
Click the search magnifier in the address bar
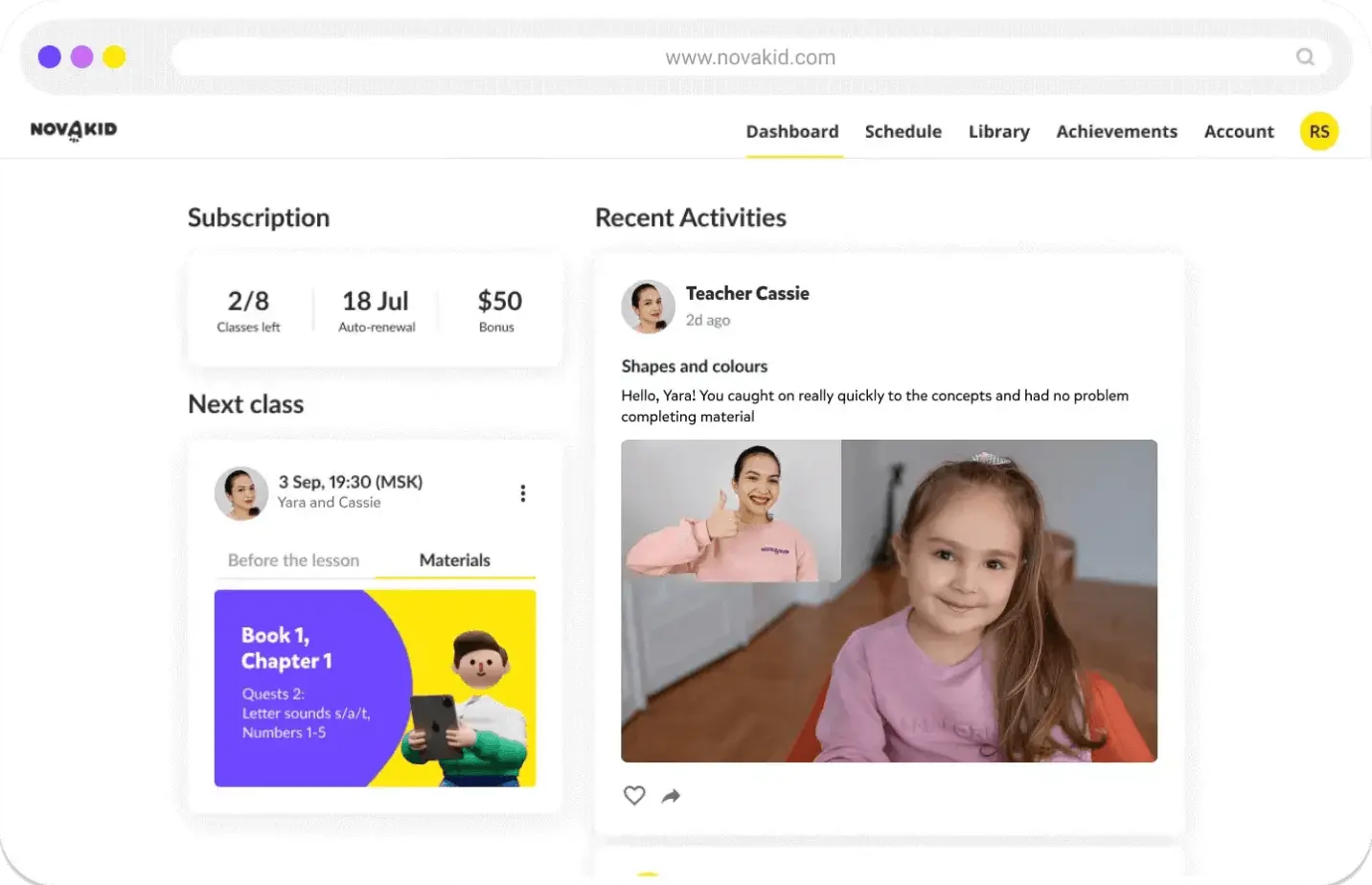coord(1305,57)
